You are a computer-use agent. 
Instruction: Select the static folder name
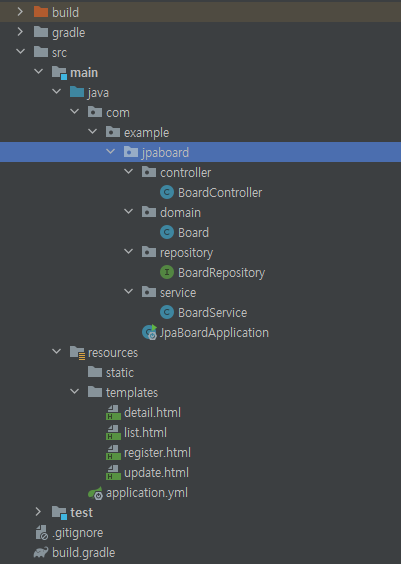coord(120,373)
